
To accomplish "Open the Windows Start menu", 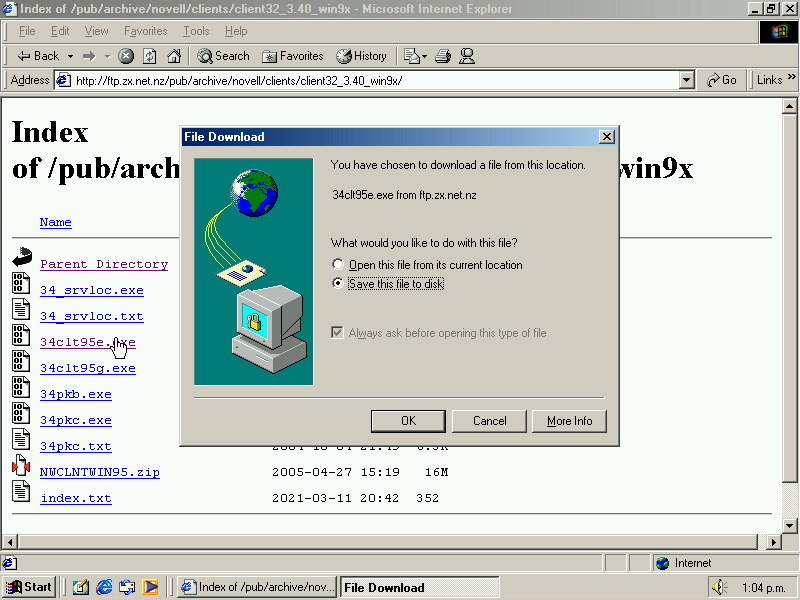I will click(30, 587).
